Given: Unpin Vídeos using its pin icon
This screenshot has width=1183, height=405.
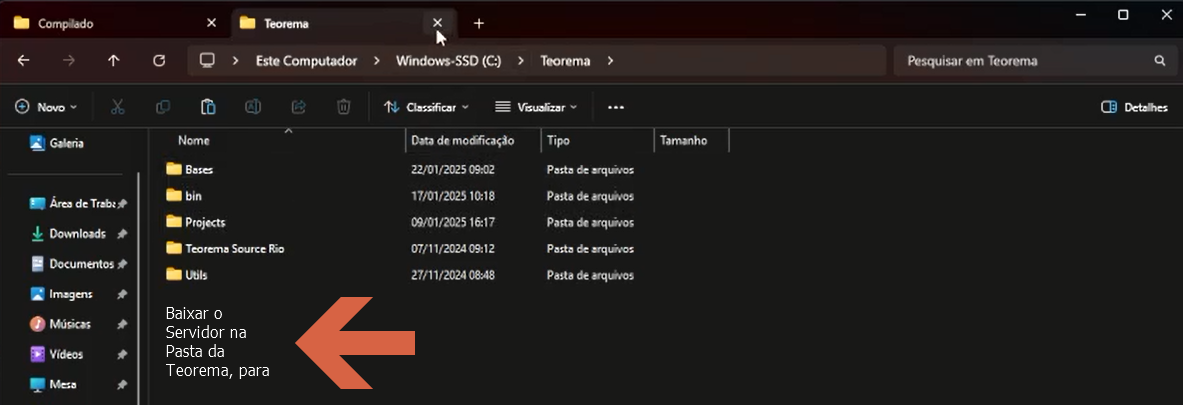Looking at the screenshot, I should [x=122, y=355].
